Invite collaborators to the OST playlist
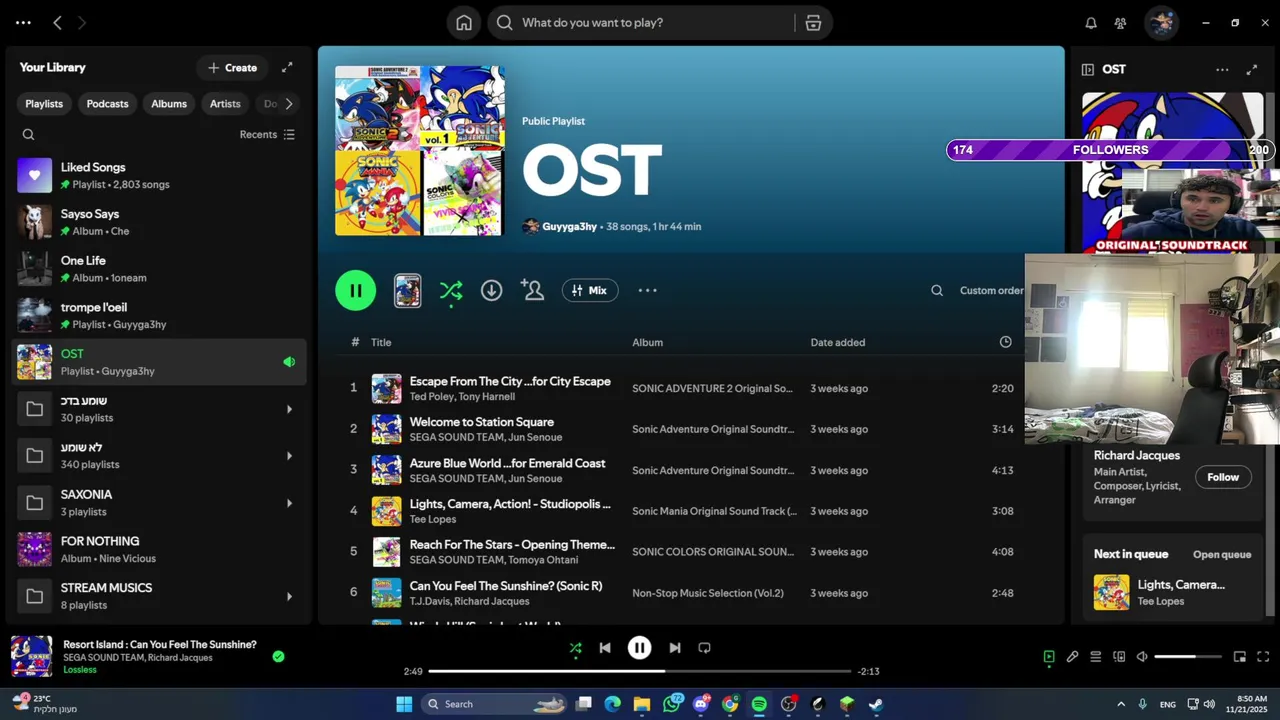1280x720 pixels. pyautogui.click(x=532, y=291)
